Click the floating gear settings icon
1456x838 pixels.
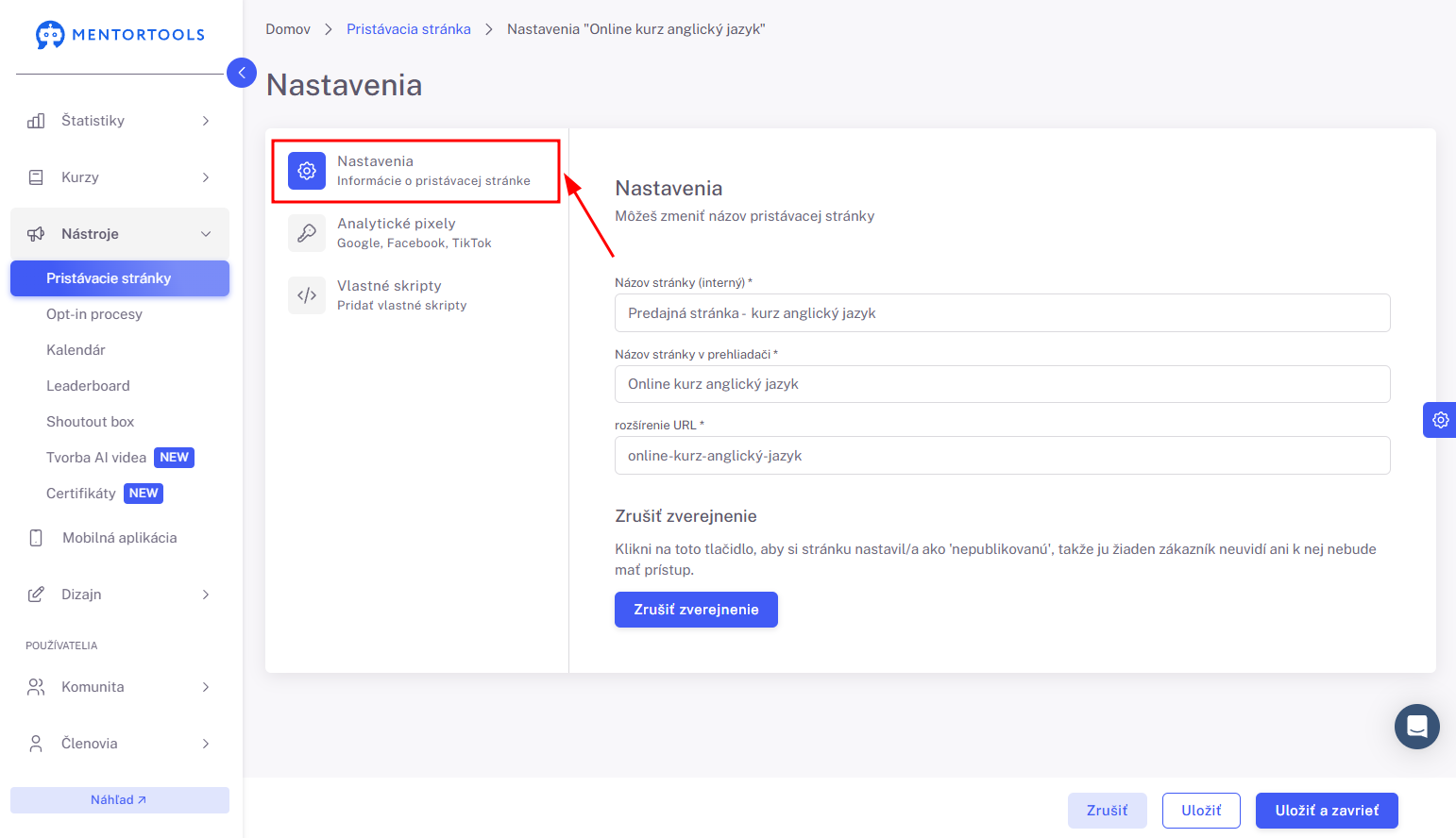1440,420
